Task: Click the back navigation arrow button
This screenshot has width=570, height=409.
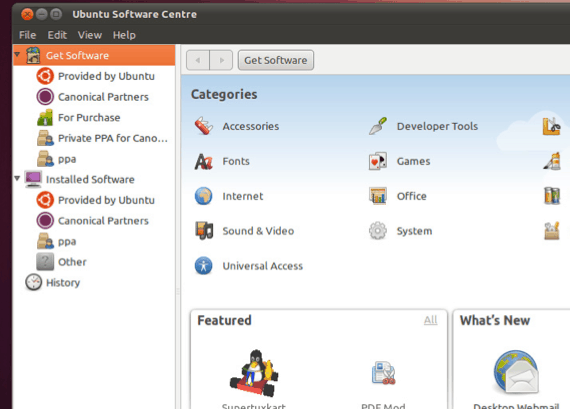Action: [x=198, y=60]
